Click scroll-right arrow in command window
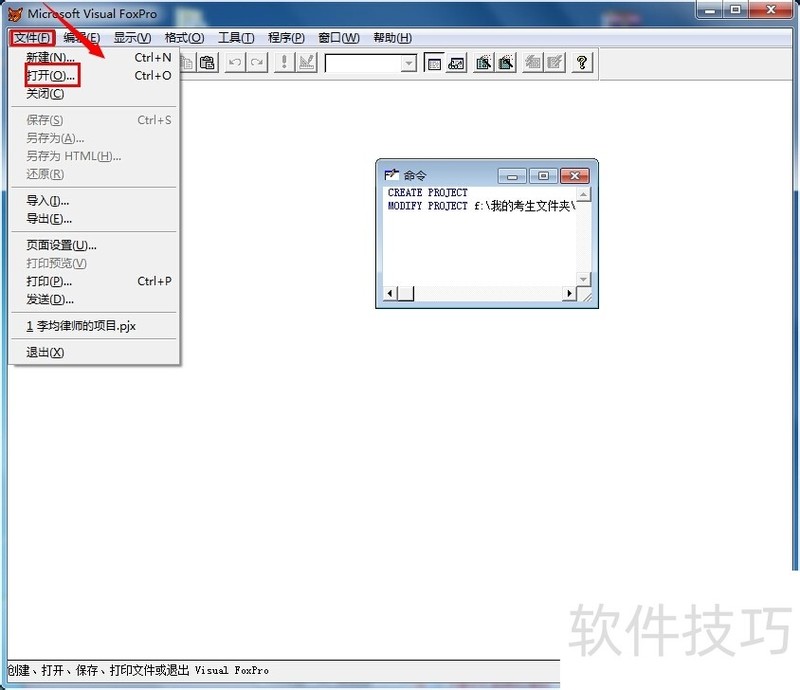This screenshot has width=800, height=690. tap(569, 293)
